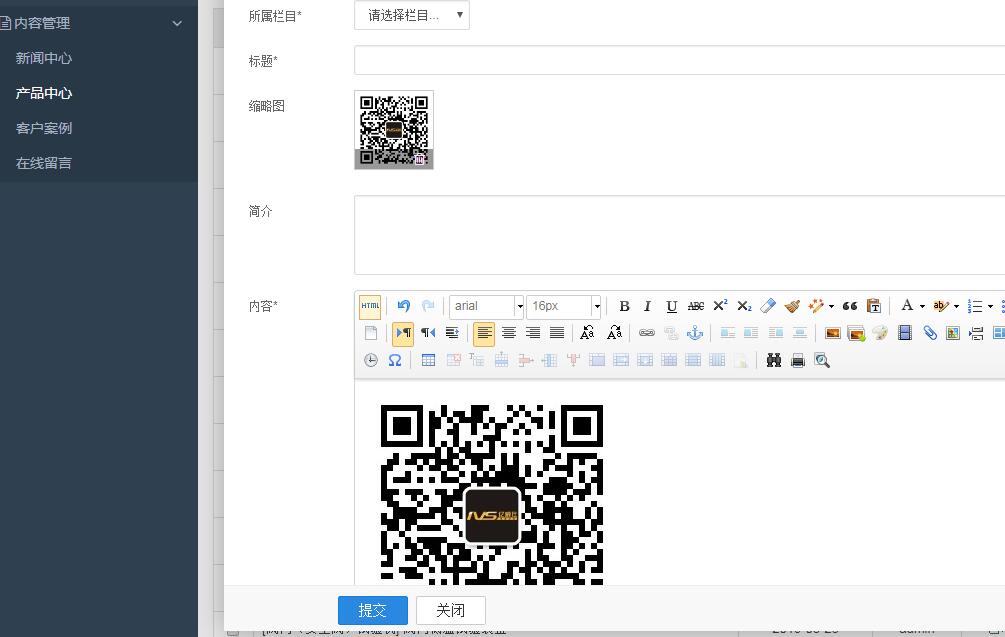
Task: Expand the font color palette arrow
Action: (922, 306)
